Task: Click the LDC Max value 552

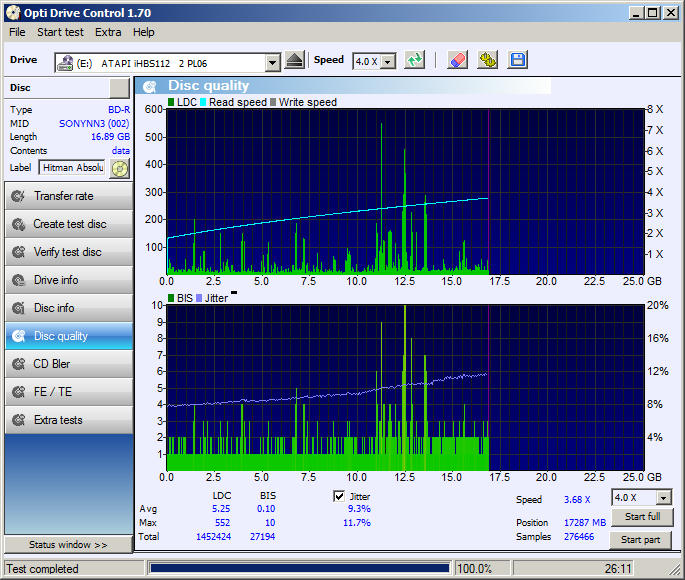Action: pyautogui.click(x=222, y=523)
